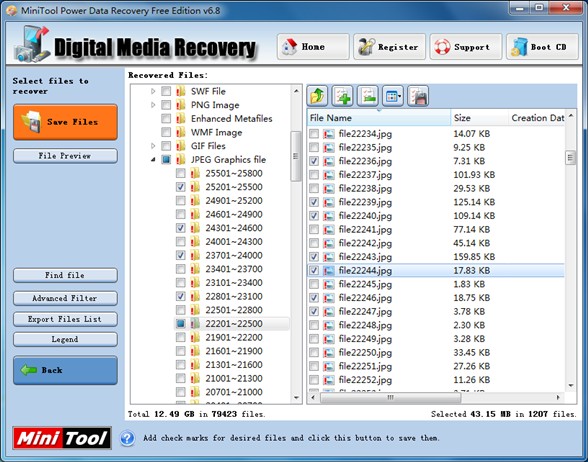Viewport: 588px width, 462px height.
Task: Click the go up folder toolbar icon
Action: click(x=317, y=96)
